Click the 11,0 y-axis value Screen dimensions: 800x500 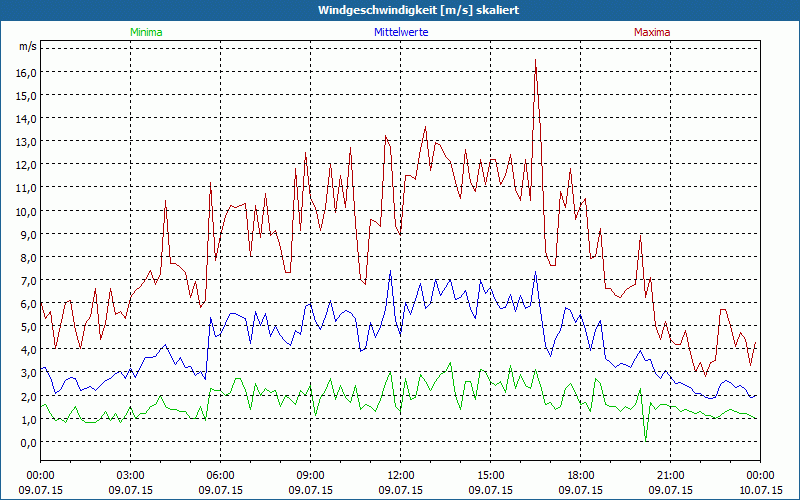(28, 188)
